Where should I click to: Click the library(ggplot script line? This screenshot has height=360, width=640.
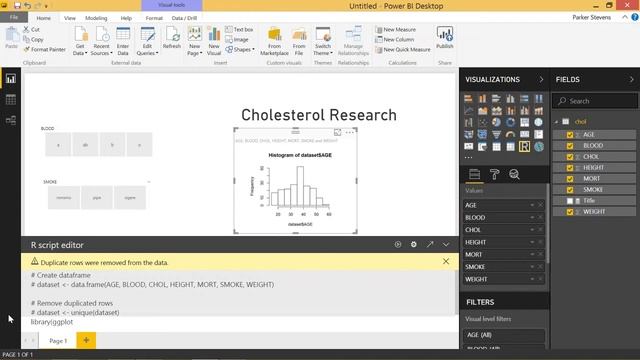click(52, 322)
